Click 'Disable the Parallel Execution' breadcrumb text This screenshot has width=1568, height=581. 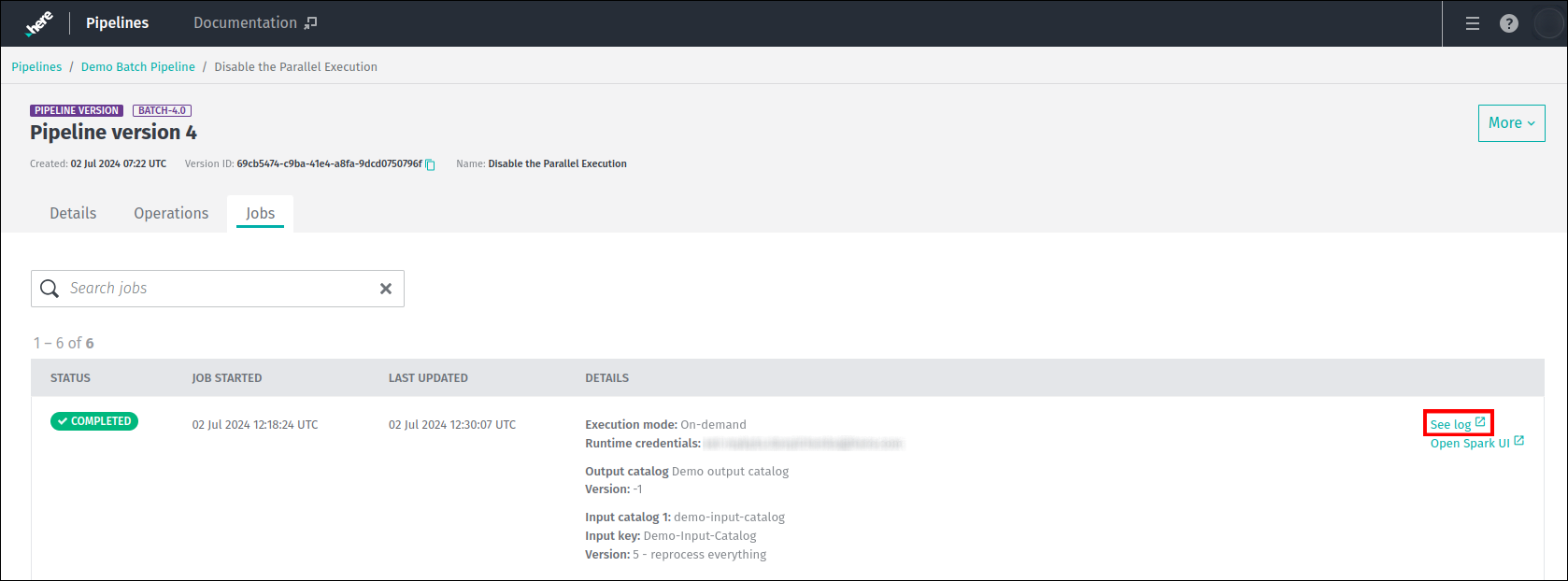296,67
